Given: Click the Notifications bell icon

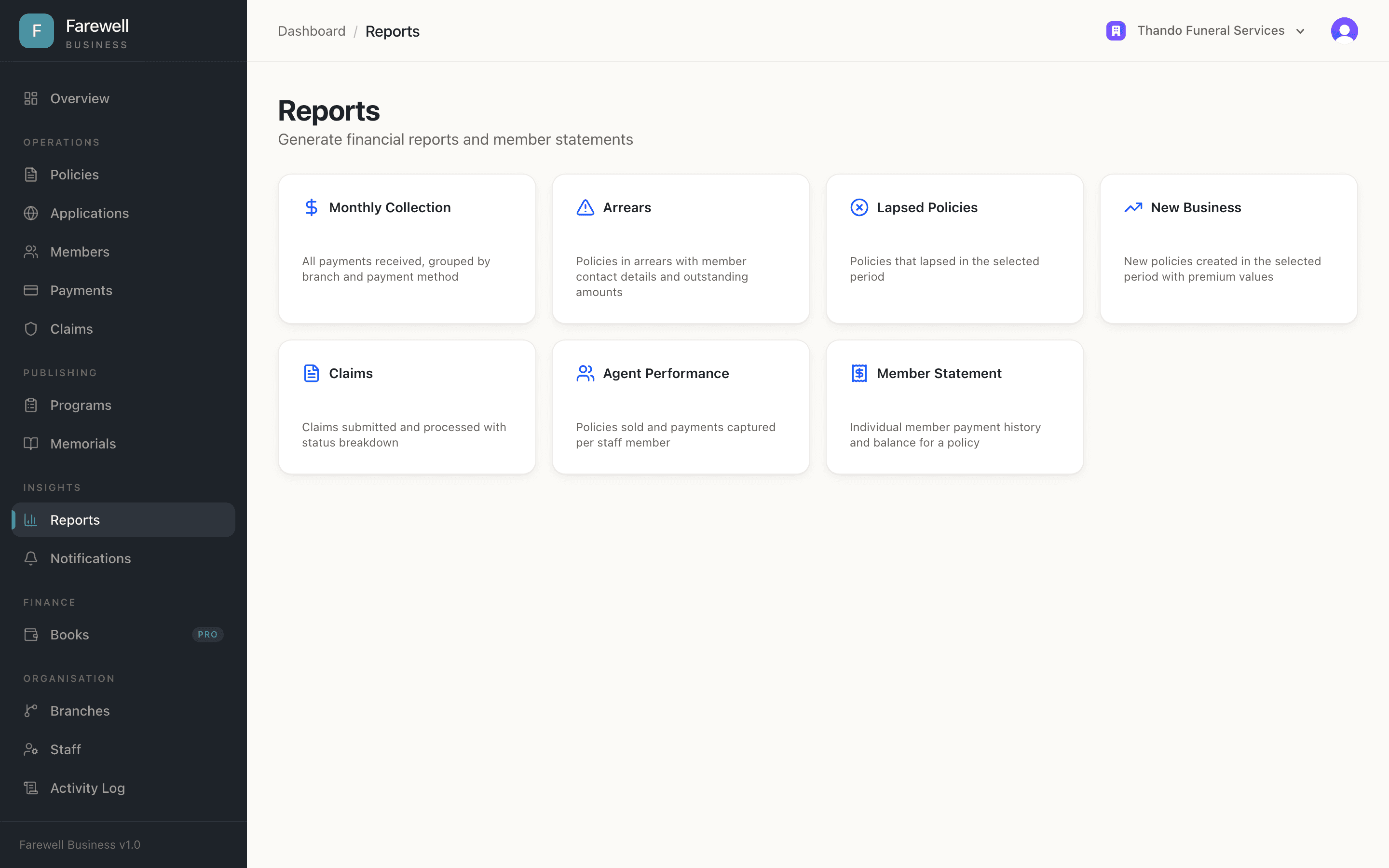Looking at the screenshot, I should pyautogui.click(x=31, y=558).
